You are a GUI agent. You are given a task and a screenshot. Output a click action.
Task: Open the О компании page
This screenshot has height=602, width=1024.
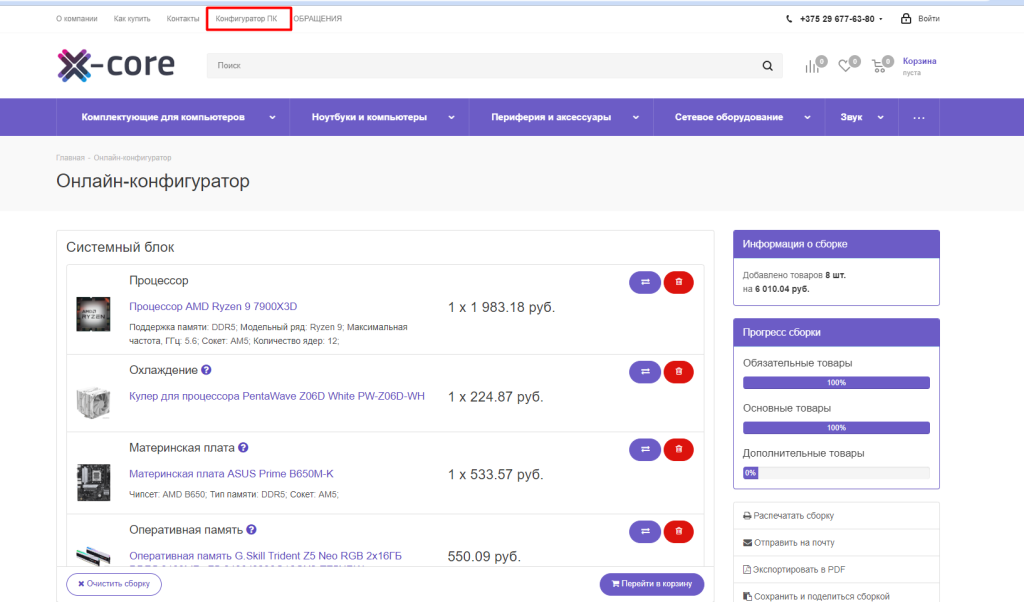(x=76, y=19)
